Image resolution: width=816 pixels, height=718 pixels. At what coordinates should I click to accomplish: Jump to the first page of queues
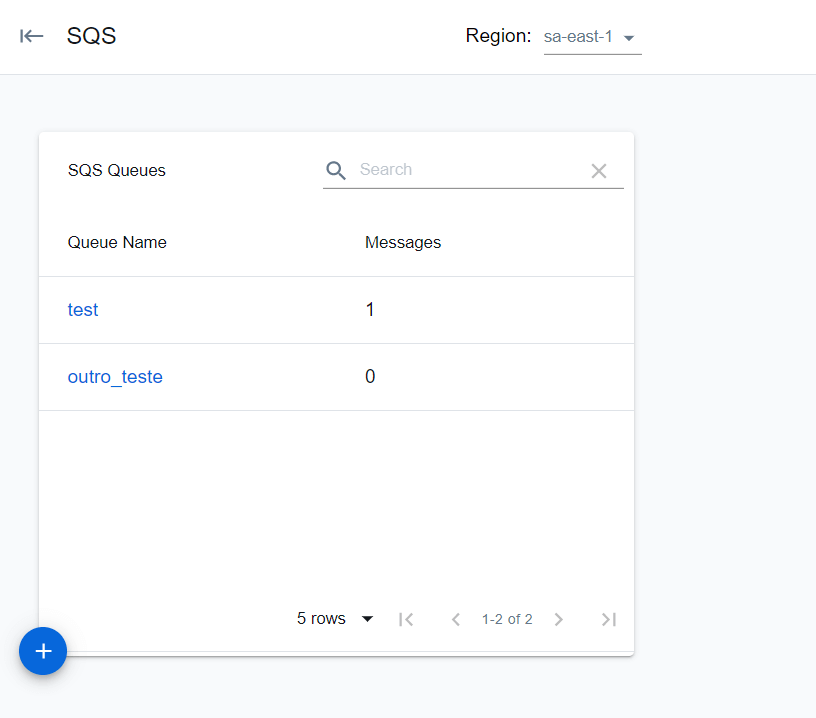pos(406,619)
